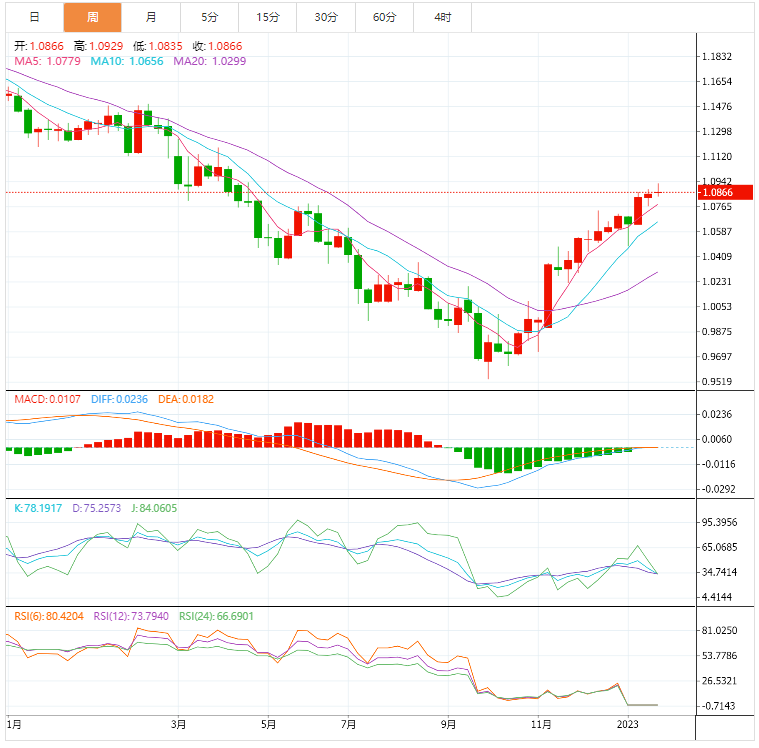Click the 95.3956 KDJ axis label
Viewport: 759px width, 748px height.
point(720,522)
